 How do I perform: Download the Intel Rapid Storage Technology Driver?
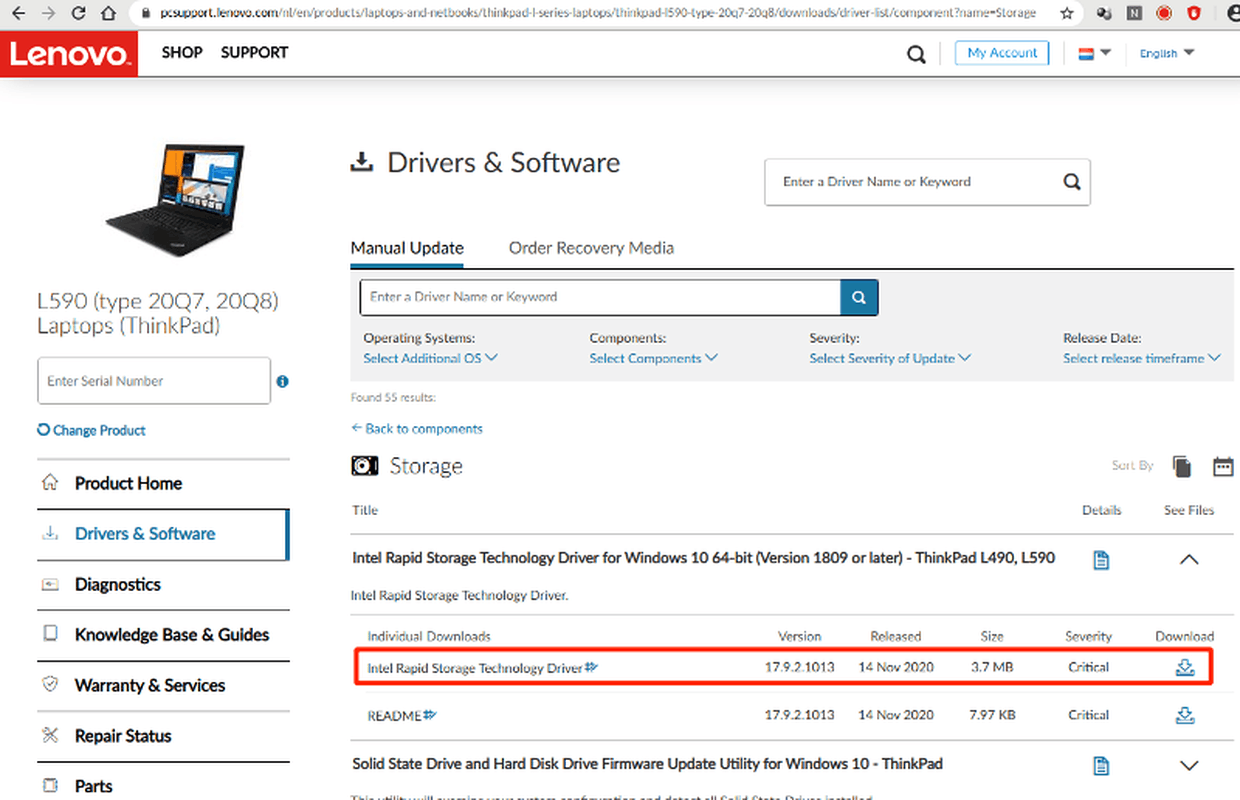tap(1185, 667)
